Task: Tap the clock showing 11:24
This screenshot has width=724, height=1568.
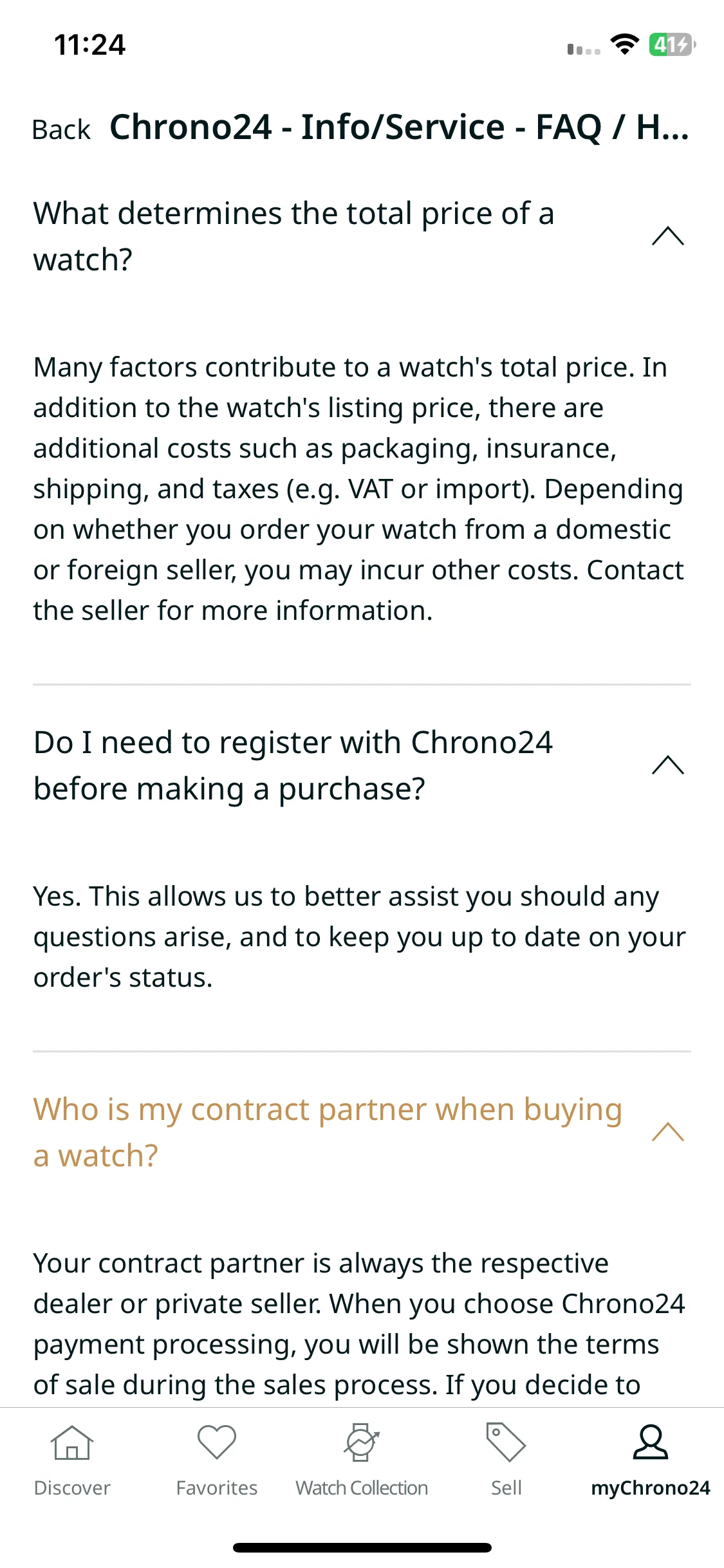Action: click(x=89, y=44)
